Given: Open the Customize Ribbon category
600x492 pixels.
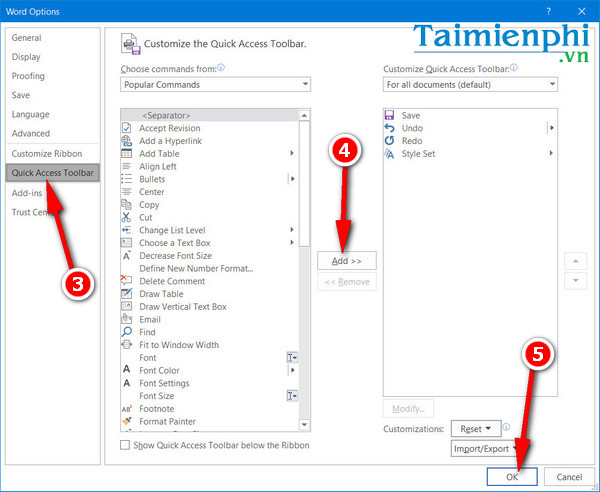Looking at the screenshot, I should coord(47,153).
